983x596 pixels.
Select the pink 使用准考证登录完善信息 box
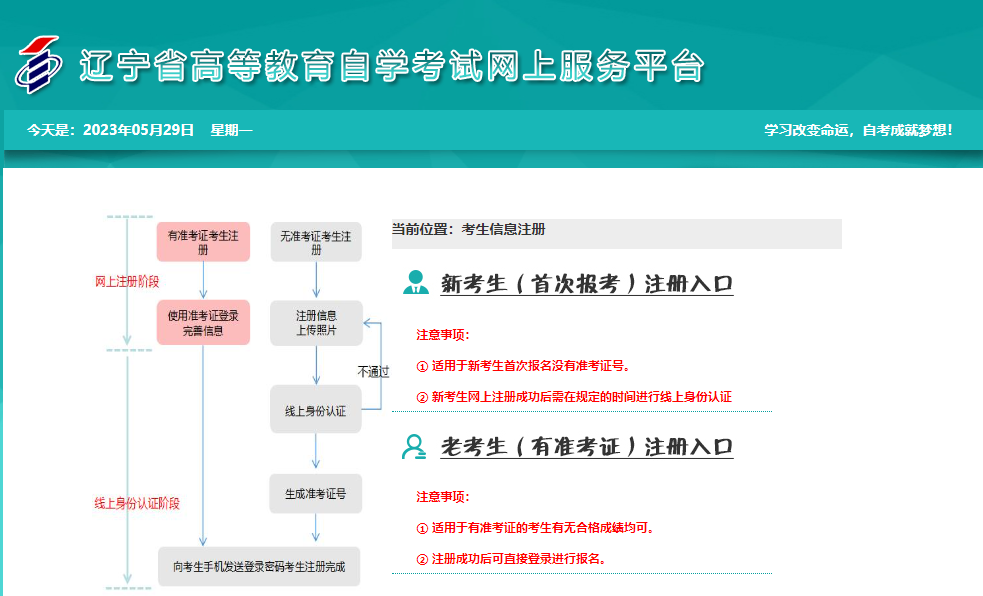click(x=203, y=322)
